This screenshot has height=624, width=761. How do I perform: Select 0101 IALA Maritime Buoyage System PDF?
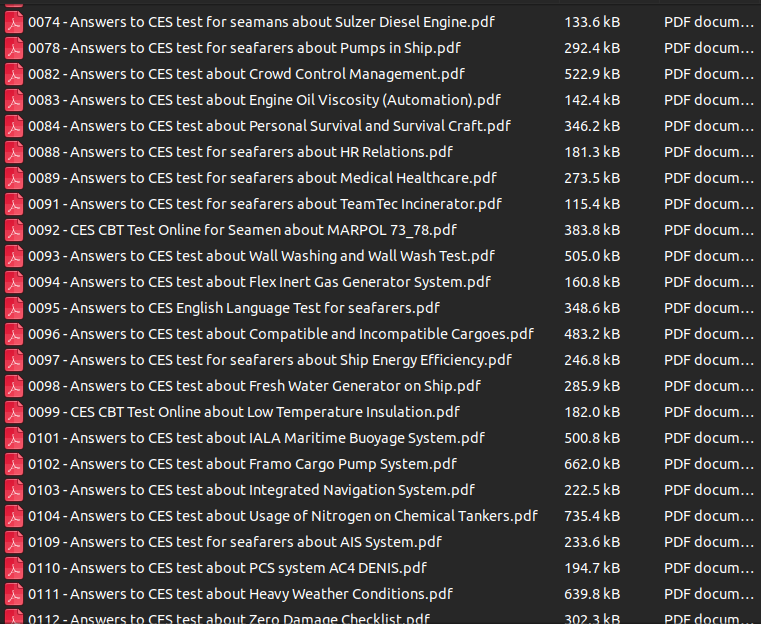[256, 438]
